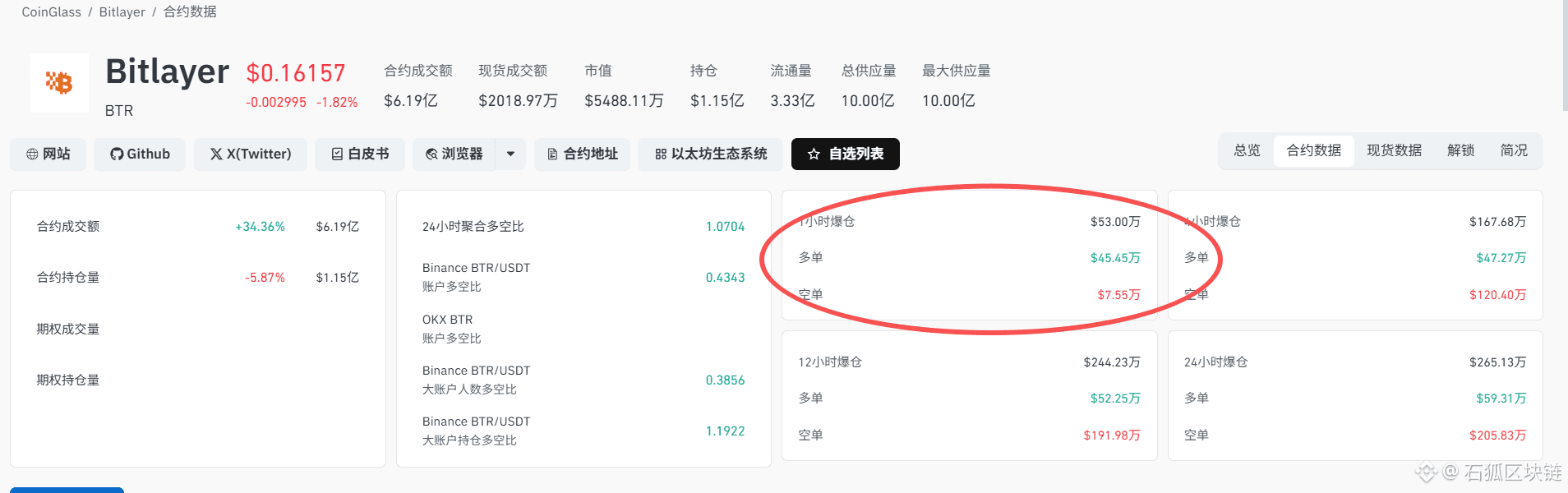Open the X(Twitter) link button
Viewport: 1568px width, 493px height.
[x=251, y=154]
